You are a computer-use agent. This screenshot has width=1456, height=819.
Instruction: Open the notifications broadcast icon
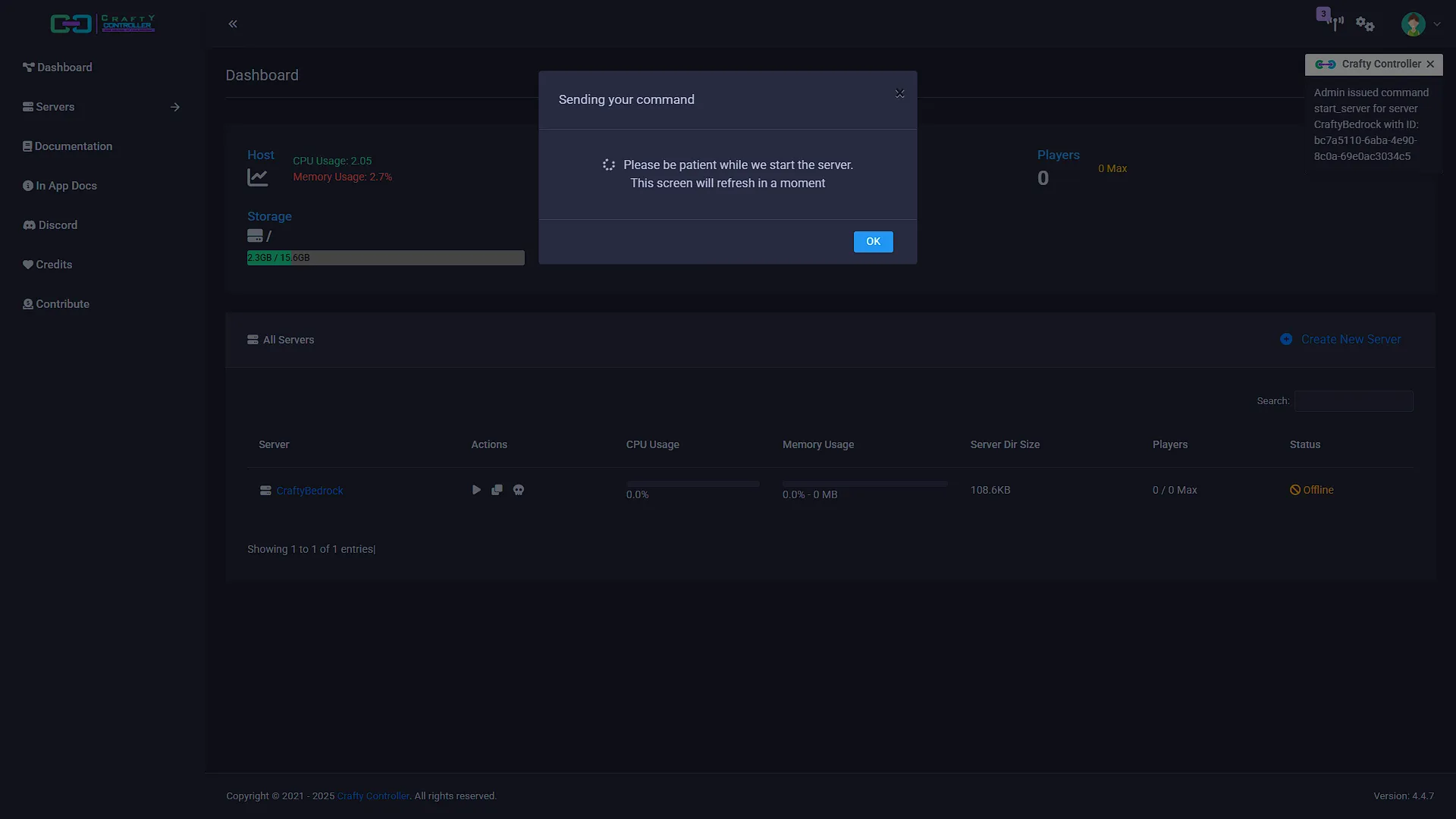click(1335, 24)
